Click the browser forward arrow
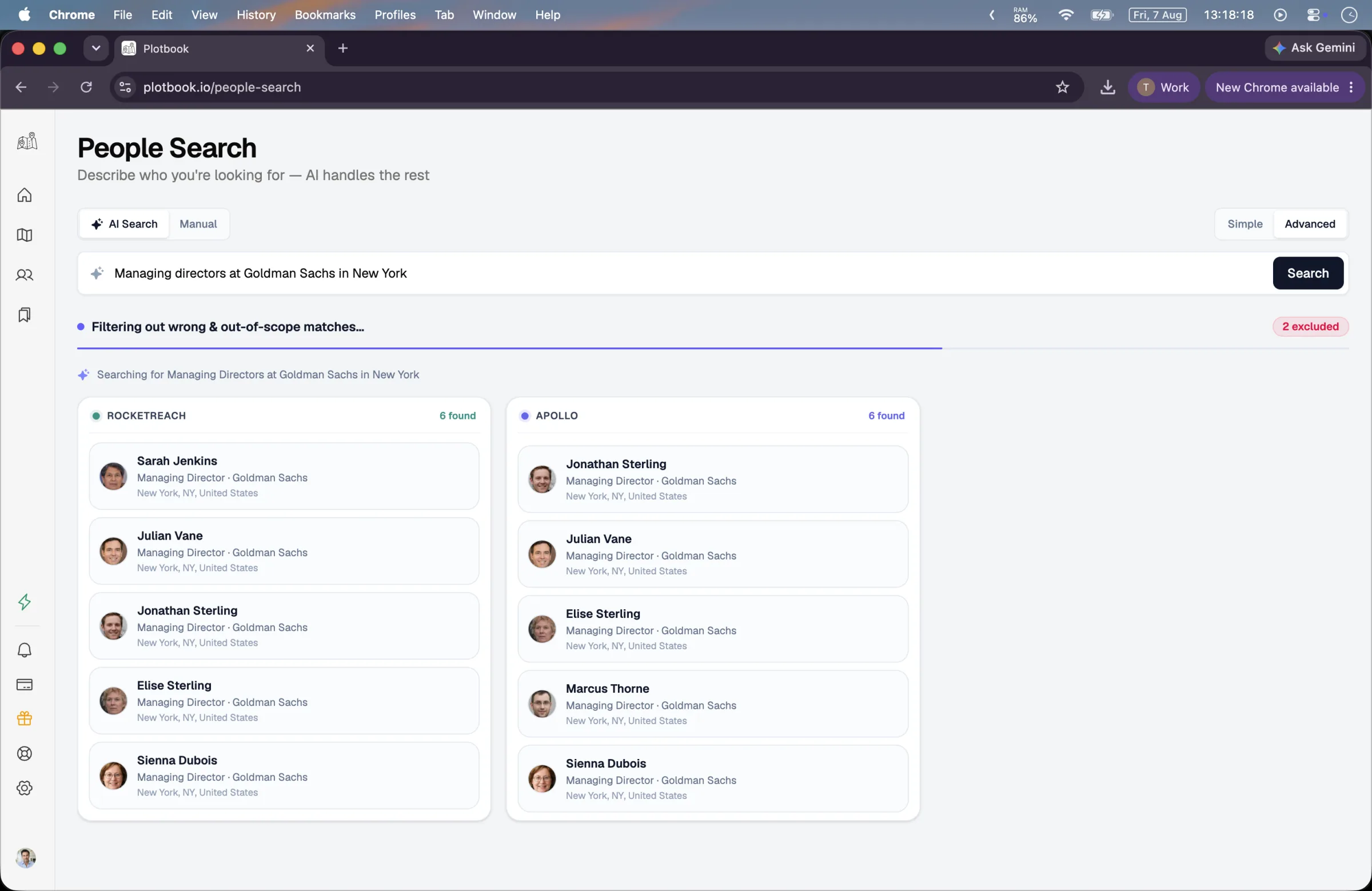The height and width of the screenshot is (891, 1372). pyautogui.click(x=53, y=87)
